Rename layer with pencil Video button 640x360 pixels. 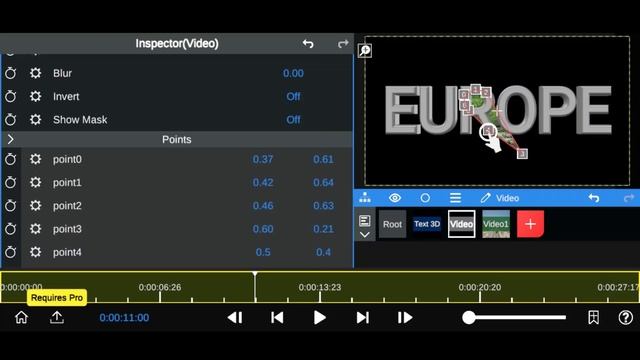500,198
